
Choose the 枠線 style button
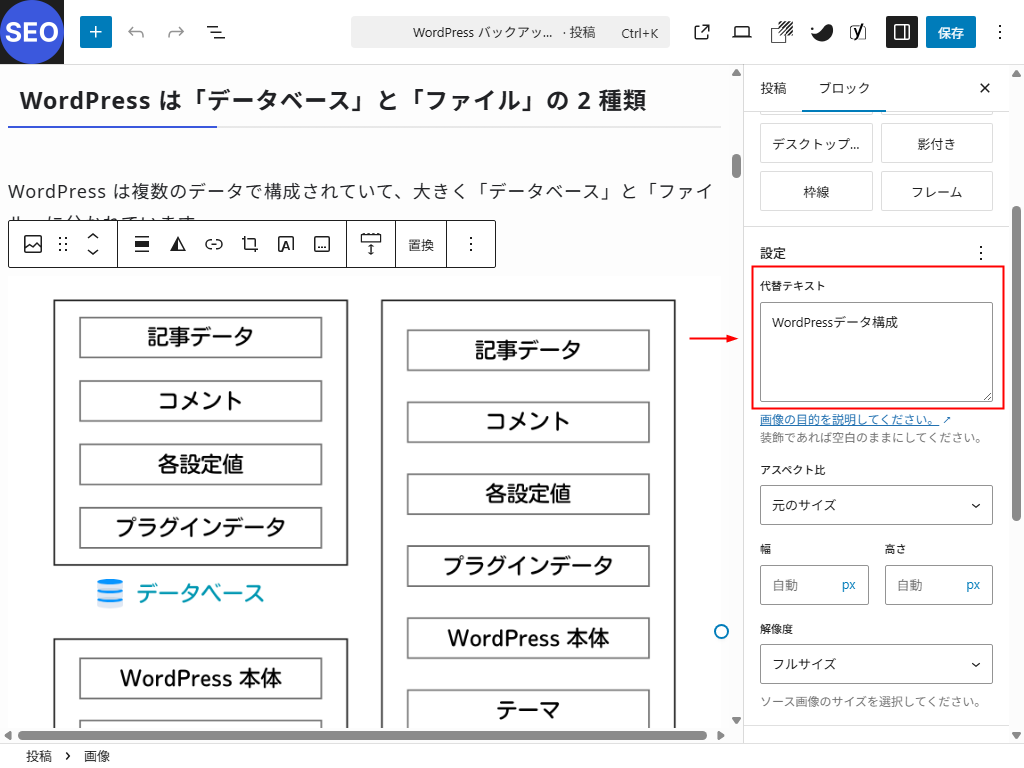pyautogui.click(x=816, y=191)
